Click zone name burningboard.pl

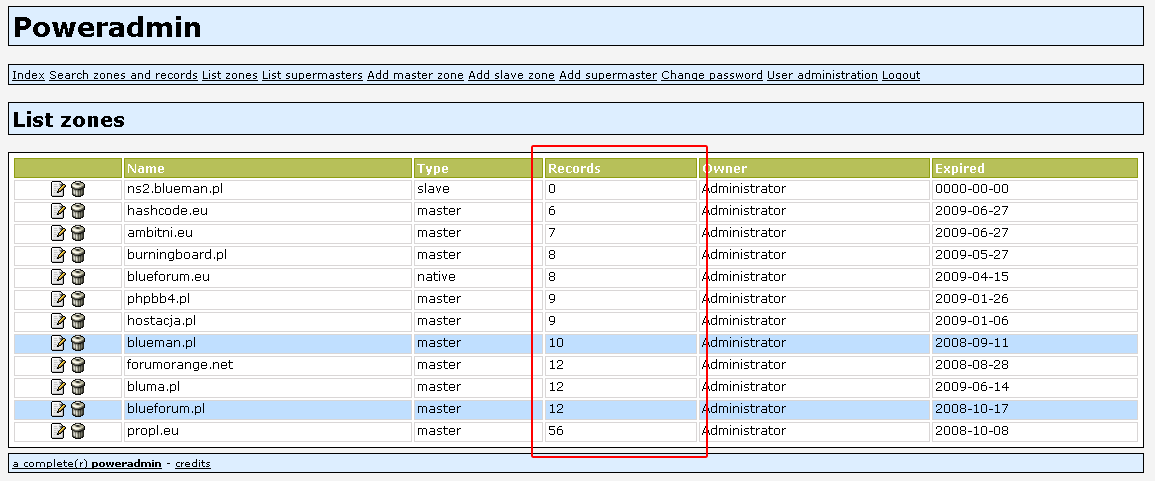(x=177, y=256)
